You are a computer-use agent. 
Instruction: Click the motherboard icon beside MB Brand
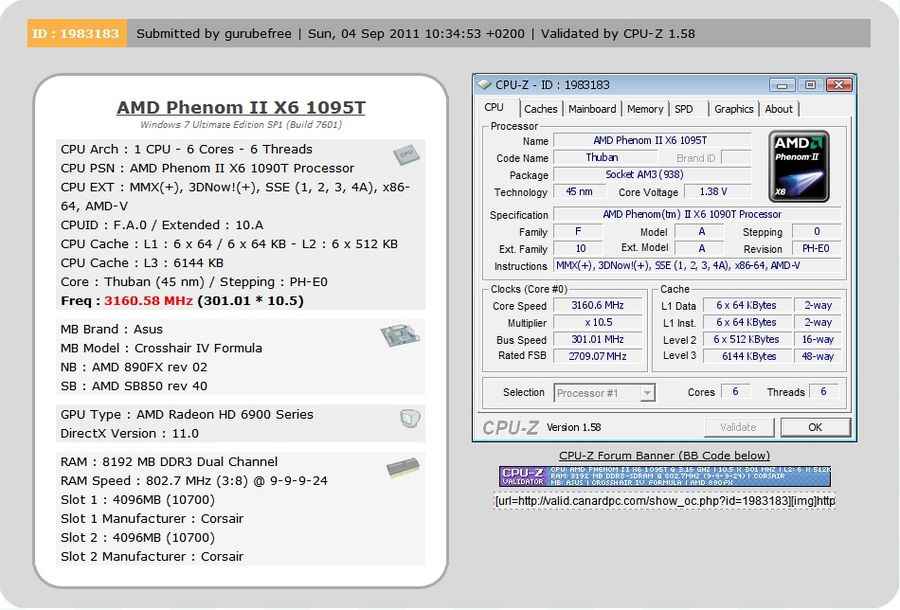pos(400,336)
